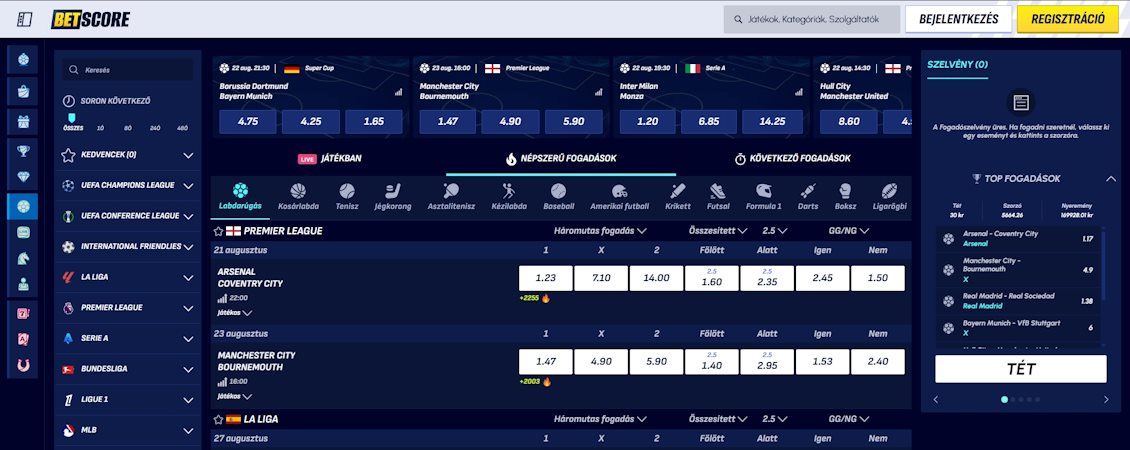Open the gift box promotions icon
Image resolution: width=1130 pixels, height=450 pixels.
pos(22,121)
